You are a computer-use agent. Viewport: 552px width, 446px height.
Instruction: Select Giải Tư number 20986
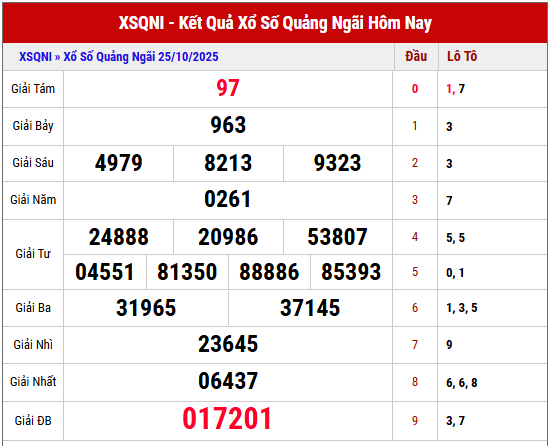[228, 237]
